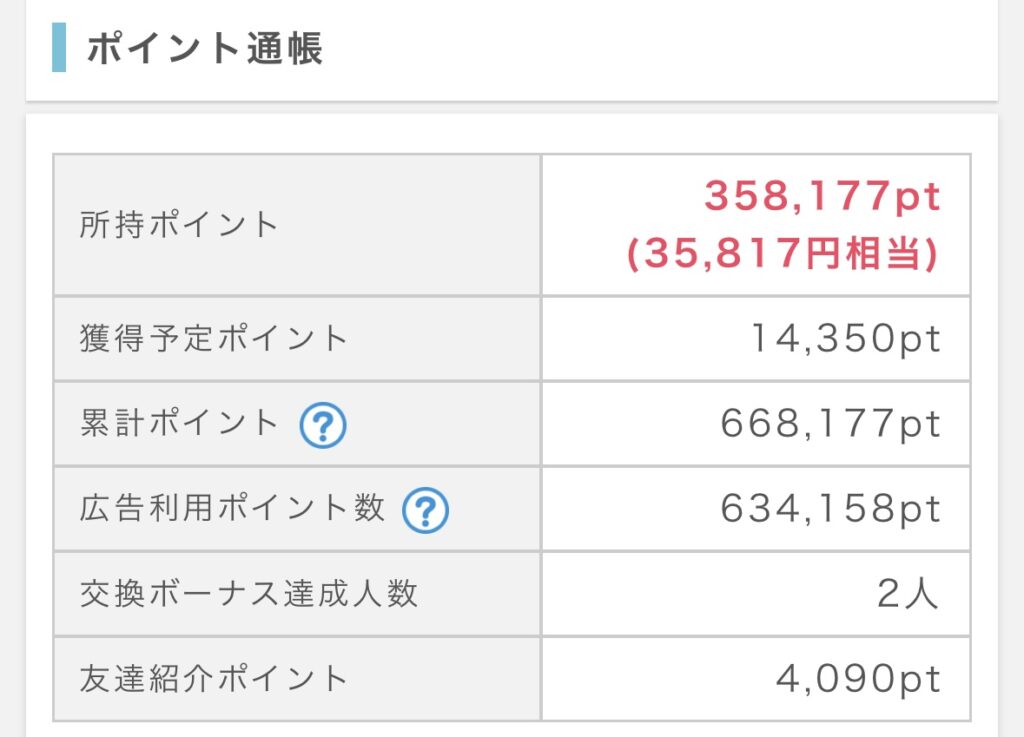Click the 668,177pt cumulative value

click(x=830, y=424)
